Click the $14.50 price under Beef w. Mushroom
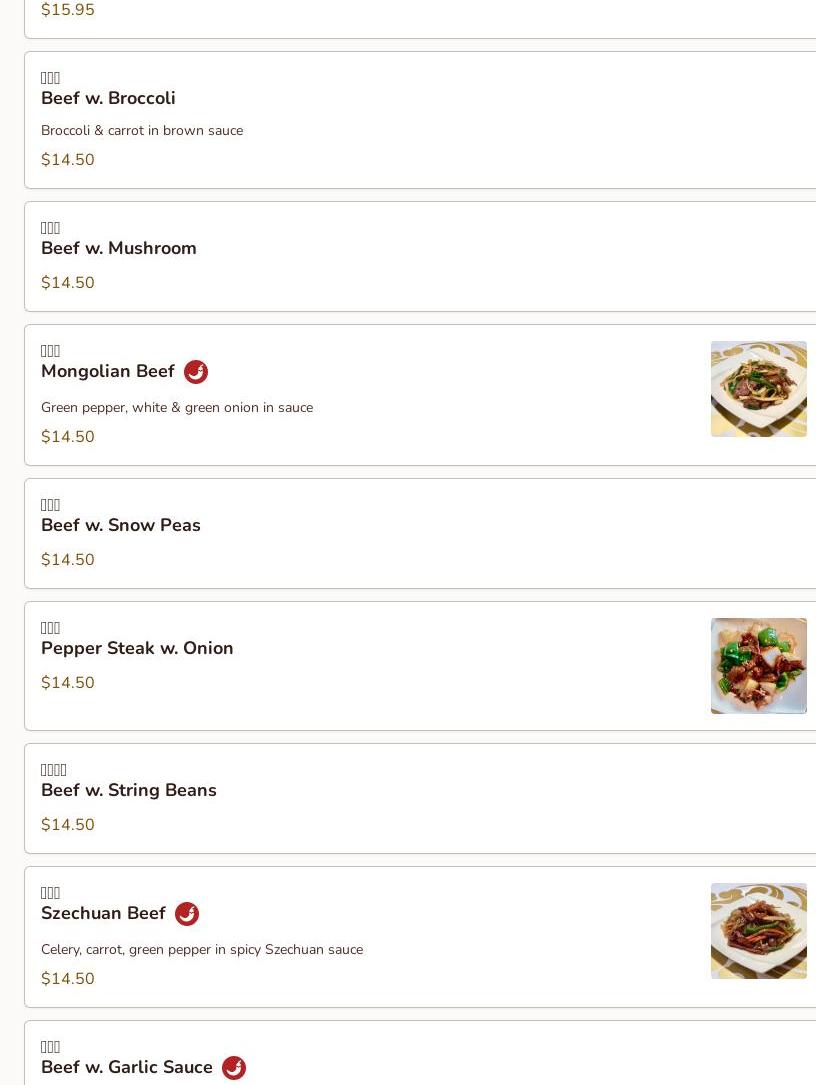Viewport: 816px width, 1085px height. [68, 282]
